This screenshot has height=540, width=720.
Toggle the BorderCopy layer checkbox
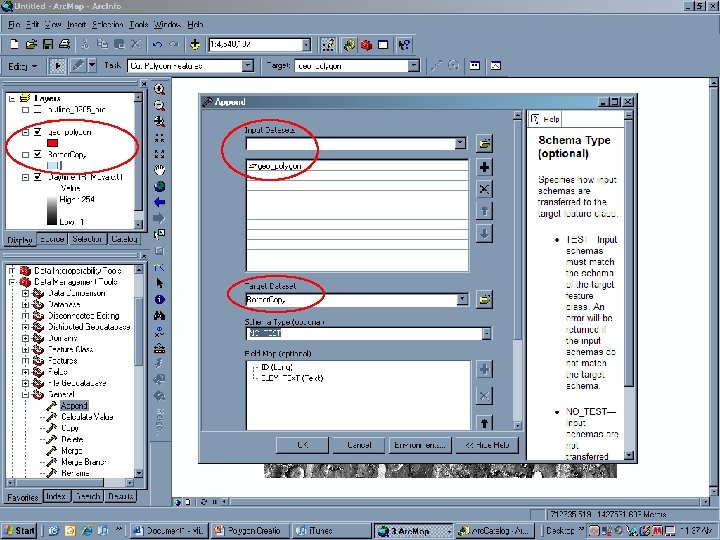(38, 155)
